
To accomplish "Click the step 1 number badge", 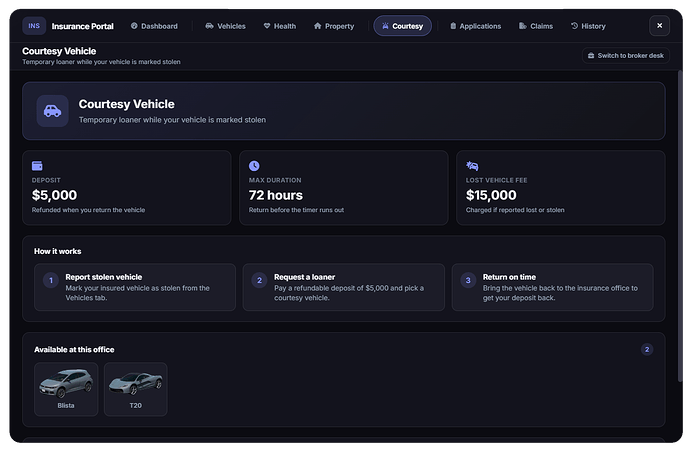I will click(x=51, y=280).
